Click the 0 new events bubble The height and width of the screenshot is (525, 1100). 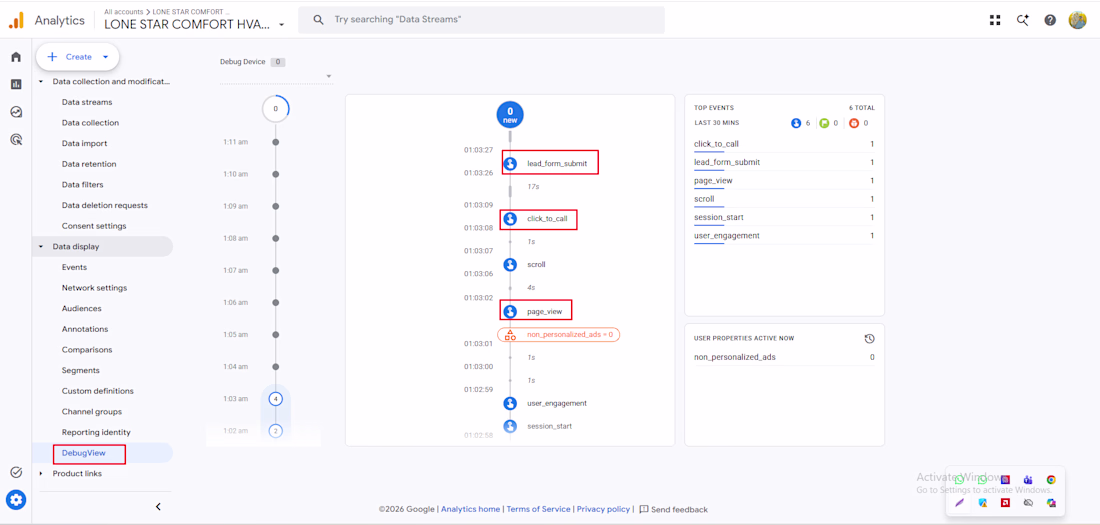tap(510, 114)
